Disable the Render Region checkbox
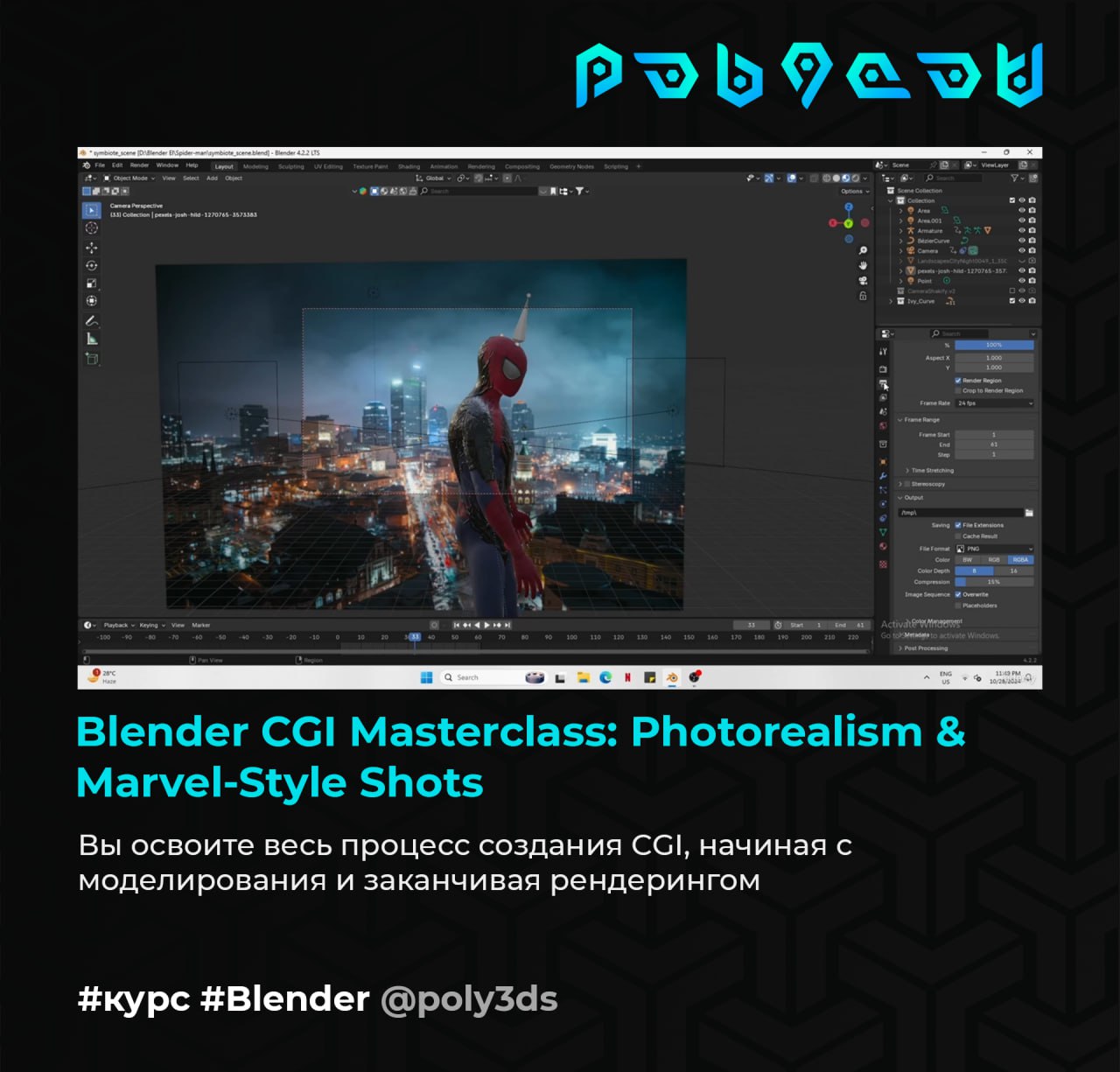Screen dimensions: 1120x1072 [958, 381]
